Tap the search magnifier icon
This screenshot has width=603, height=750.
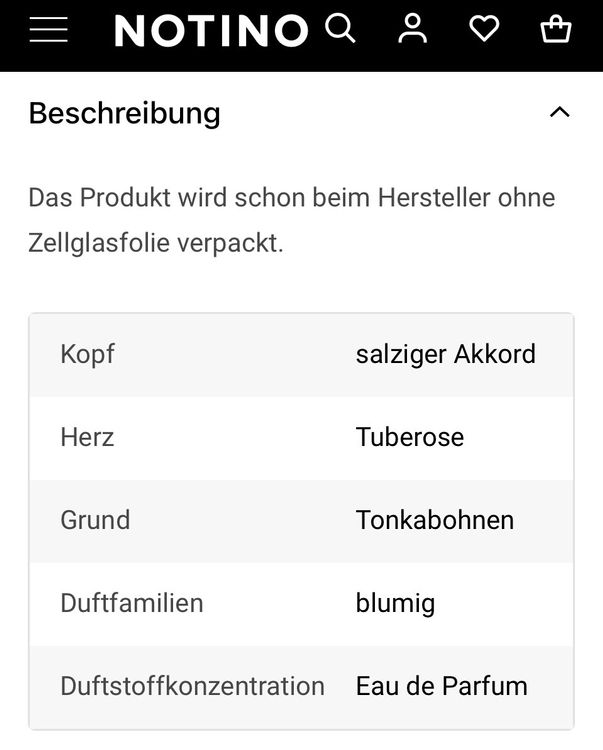[x=340, y=29]
